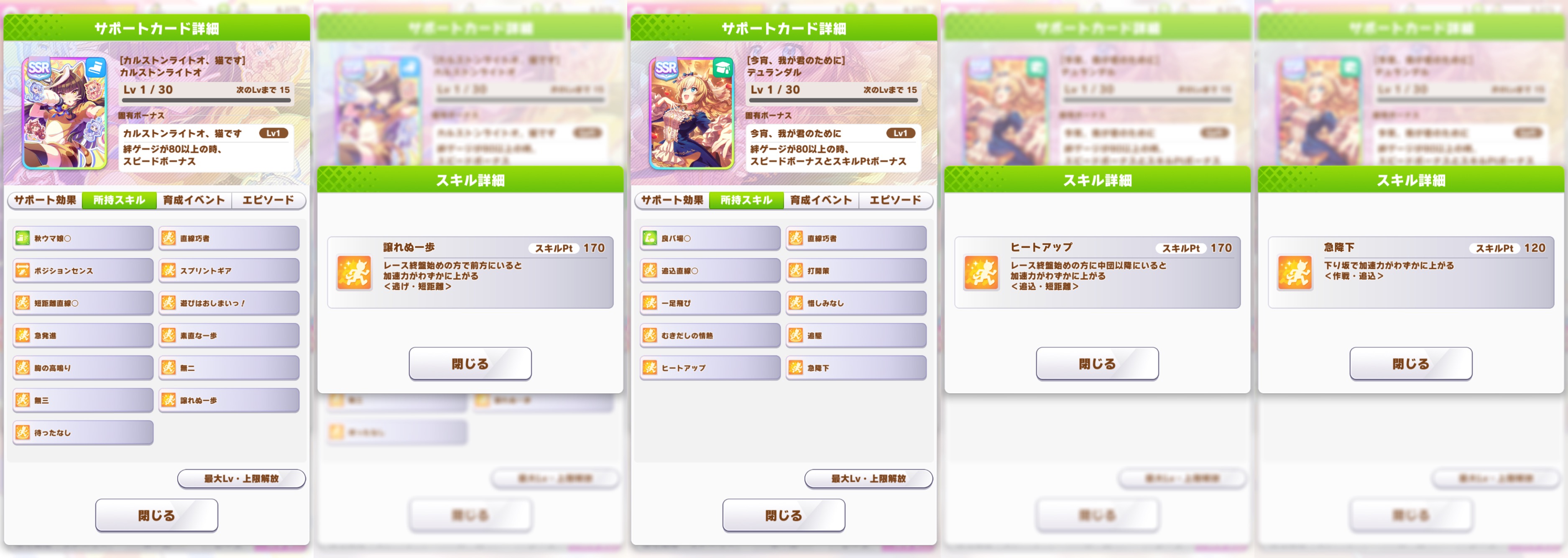
Task: Open the 急発進 skill entry
Action: [83, 335]
